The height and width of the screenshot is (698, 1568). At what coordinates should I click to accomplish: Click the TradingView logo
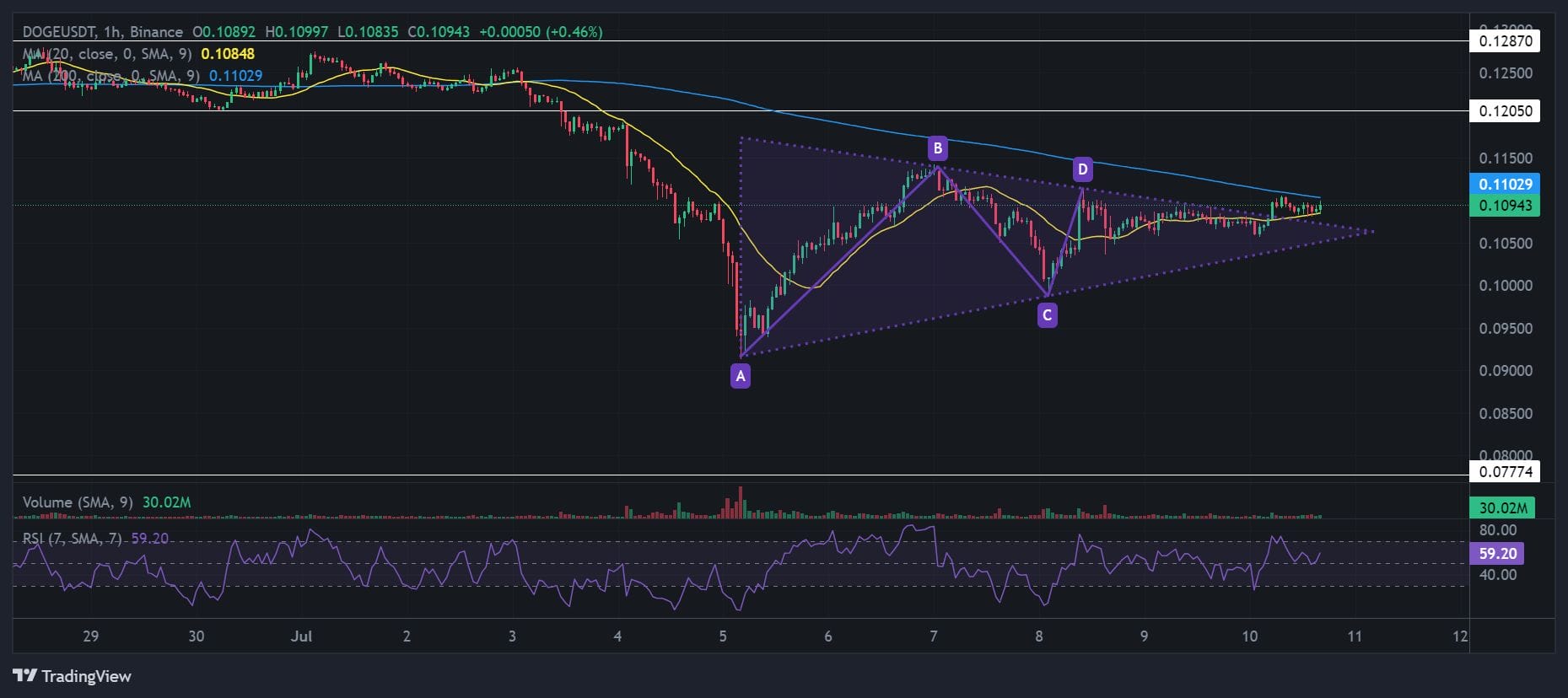click(x=73, y=675)
